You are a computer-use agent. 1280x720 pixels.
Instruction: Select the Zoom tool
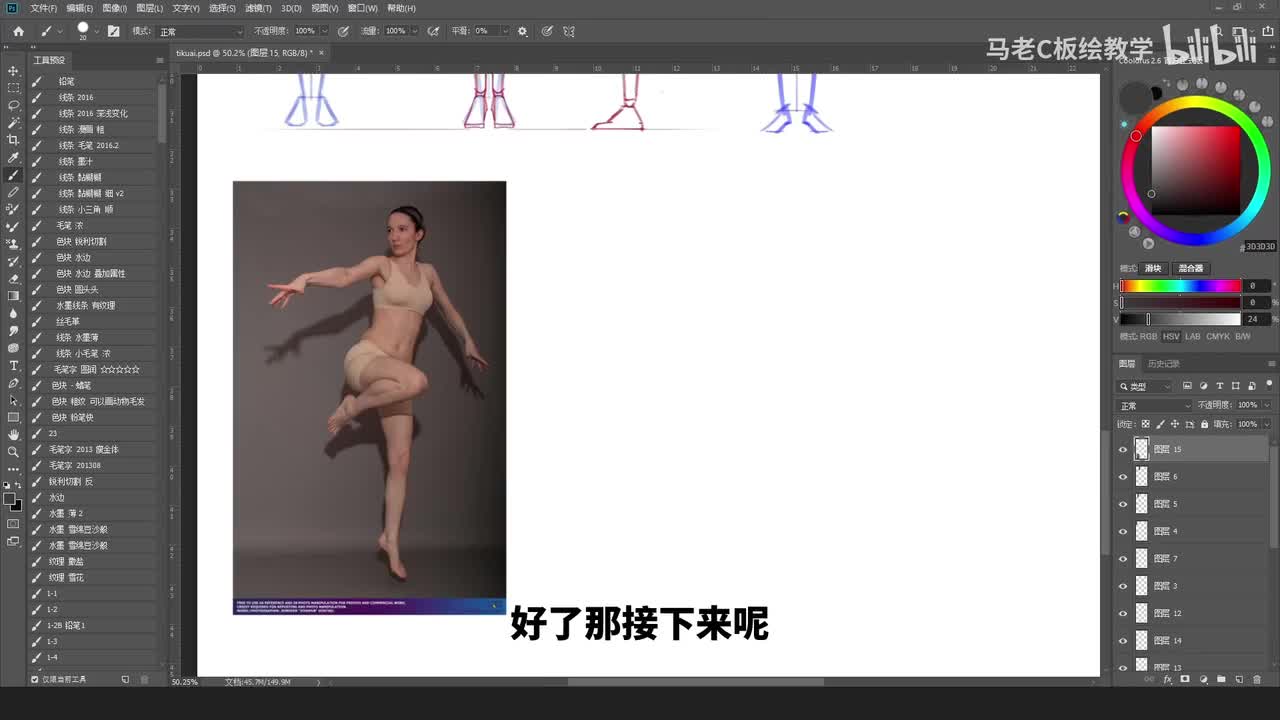13,452
